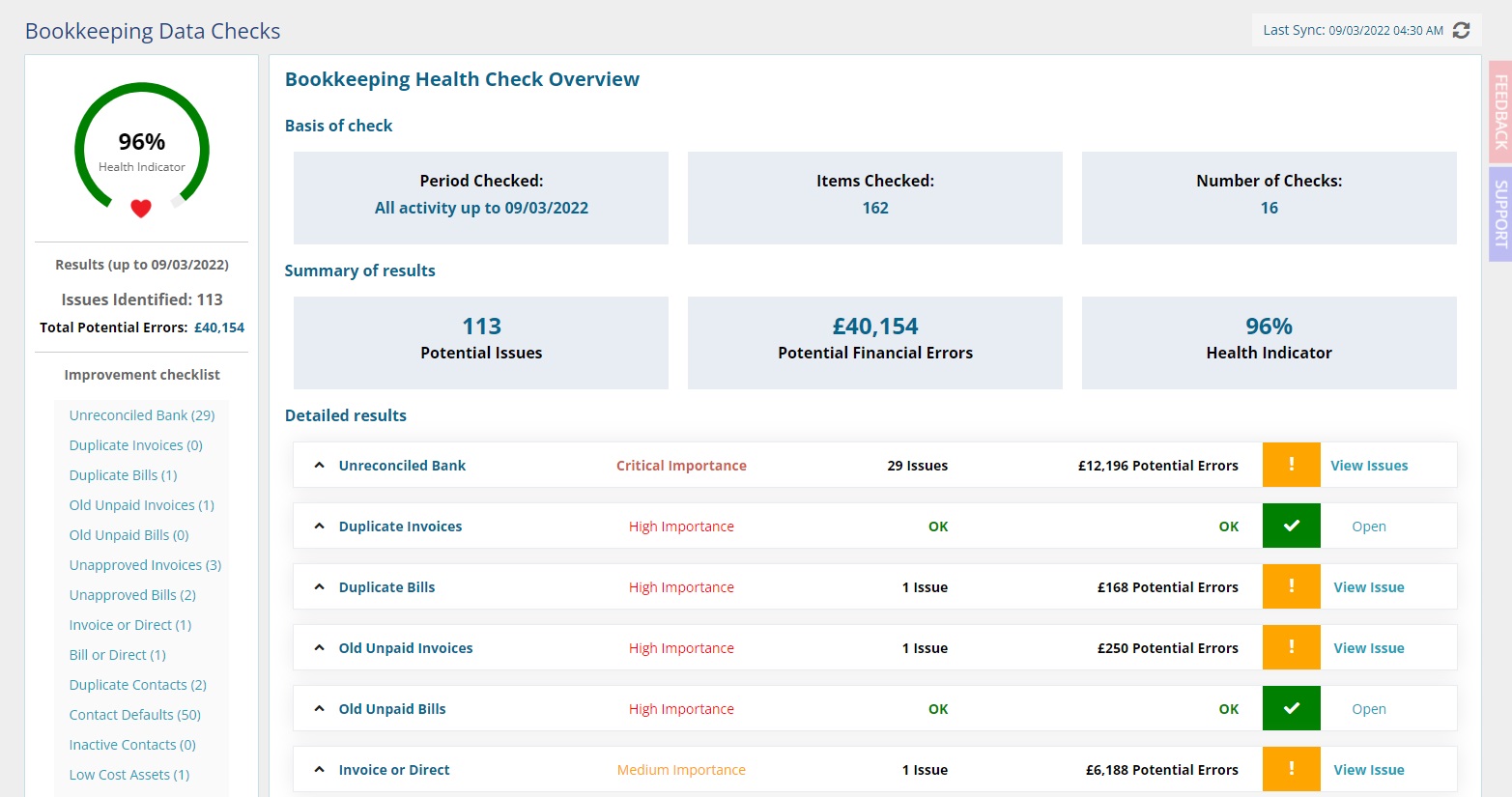
Task: Collapse the Unreconciled Bank row chevron
Action: coord(319,466)
